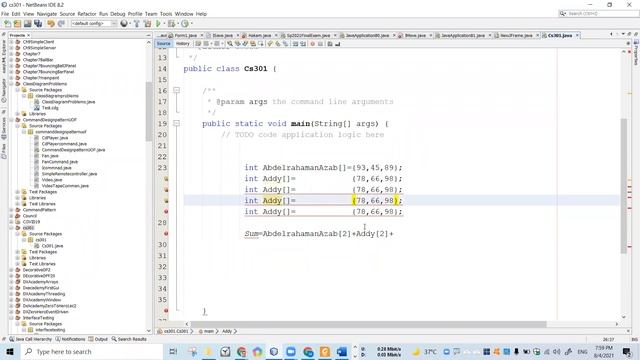Open Java Call Hierarchy at bottom

(x=31, y=339)
